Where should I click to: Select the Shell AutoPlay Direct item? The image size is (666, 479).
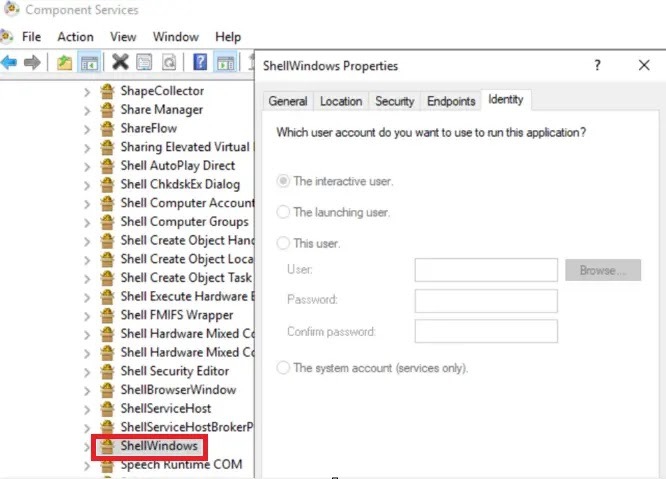click(x=178, y=166)
